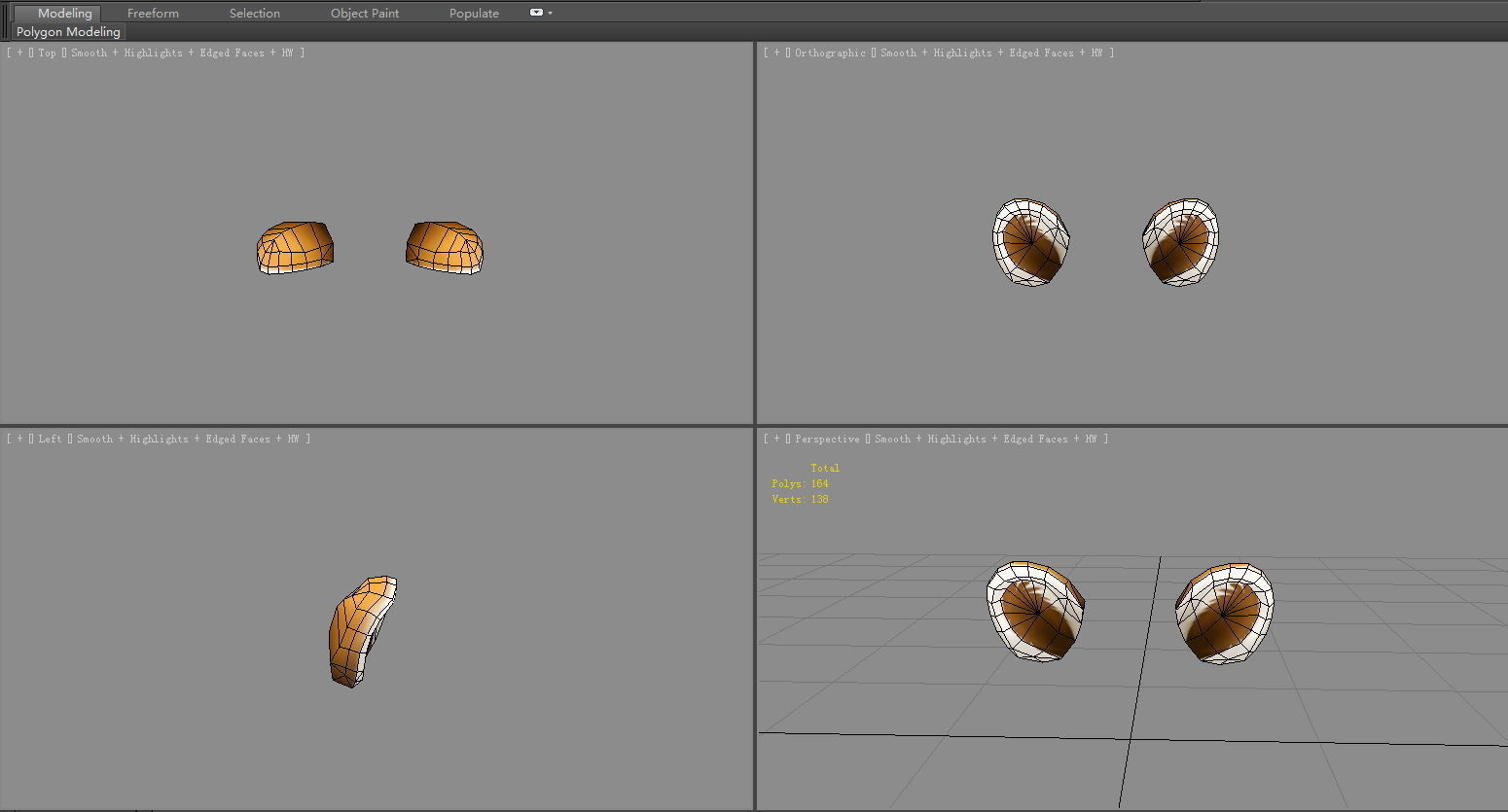Open the Left viewport plus menu

(19, 440)
